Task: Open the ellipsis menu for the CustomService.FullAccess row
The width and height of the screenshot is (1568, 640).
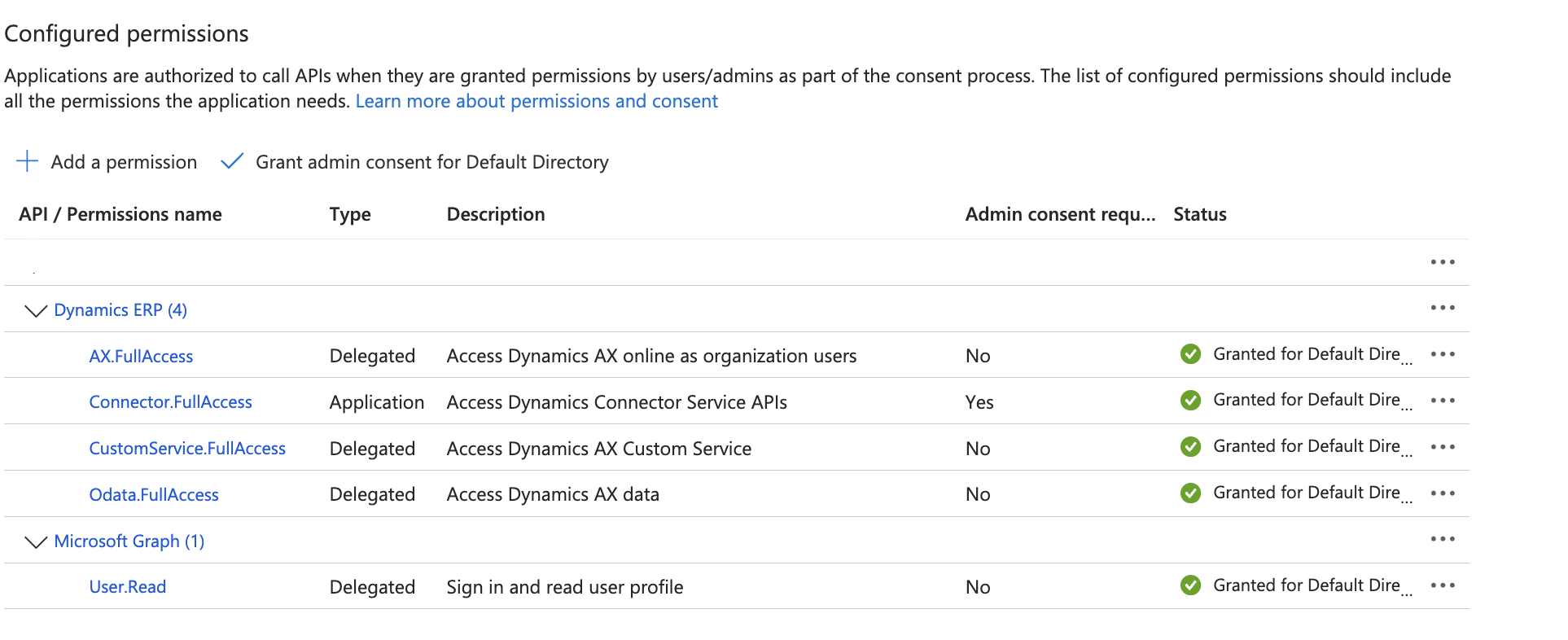Action: (x=1443, y=447)
